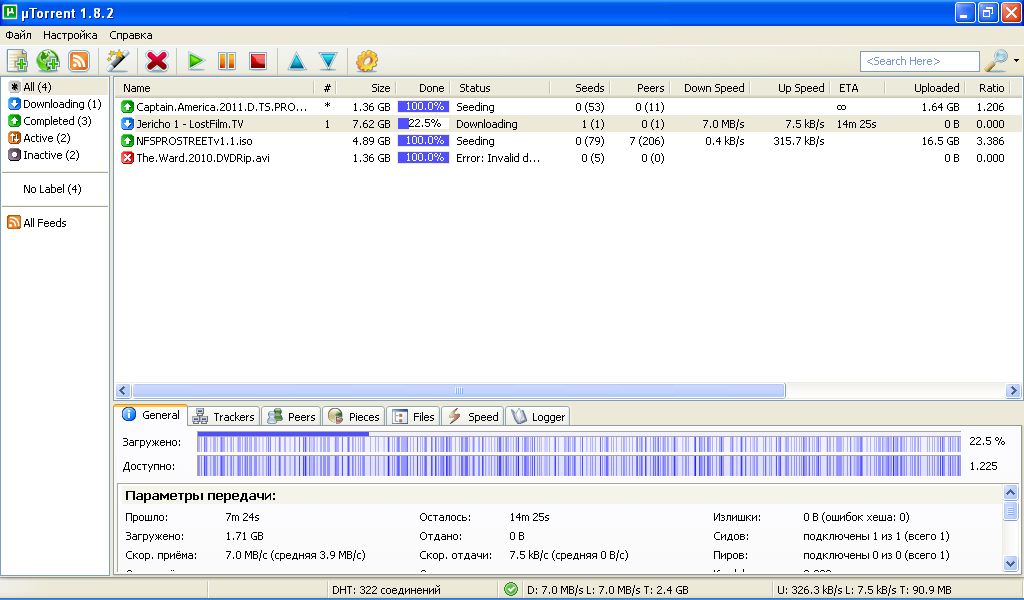Click the Add Torrent from URL icon
The height and width of the screenshot is (600, 1024).
48,61
